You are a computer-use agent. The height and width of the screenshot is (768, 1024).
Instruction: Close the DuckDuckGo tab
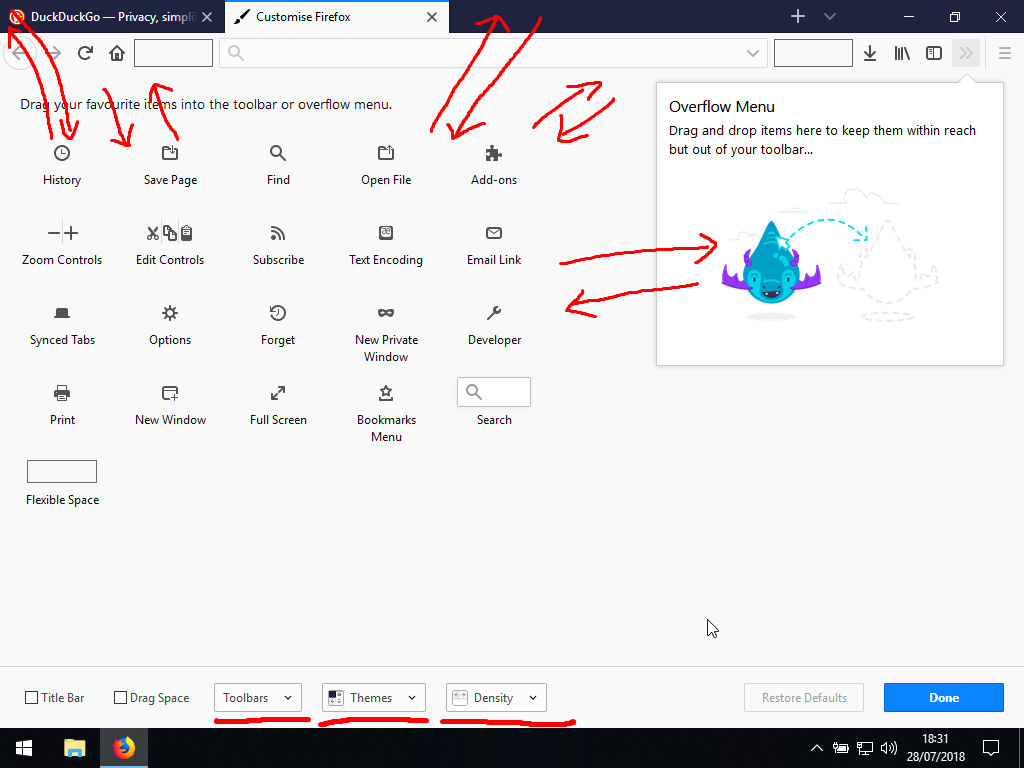(x=207, y=17)
